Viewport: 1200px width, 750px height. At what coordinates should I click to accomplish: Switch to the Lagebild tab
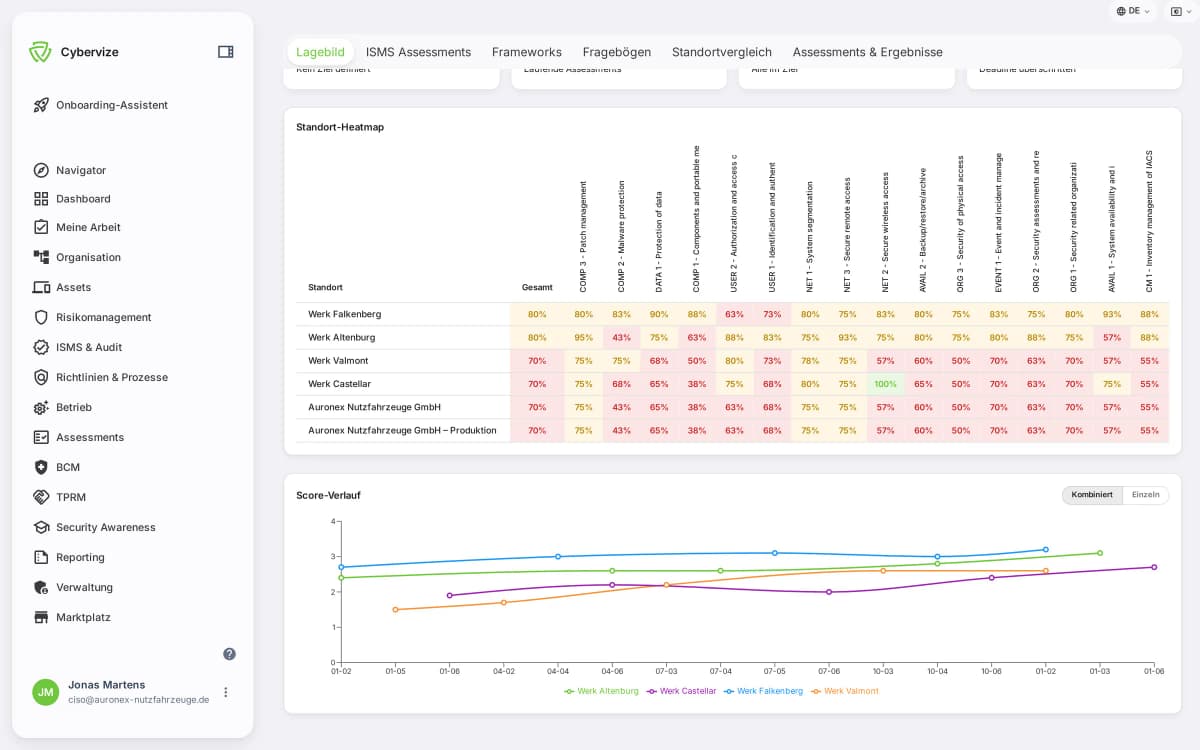[320, 52]
